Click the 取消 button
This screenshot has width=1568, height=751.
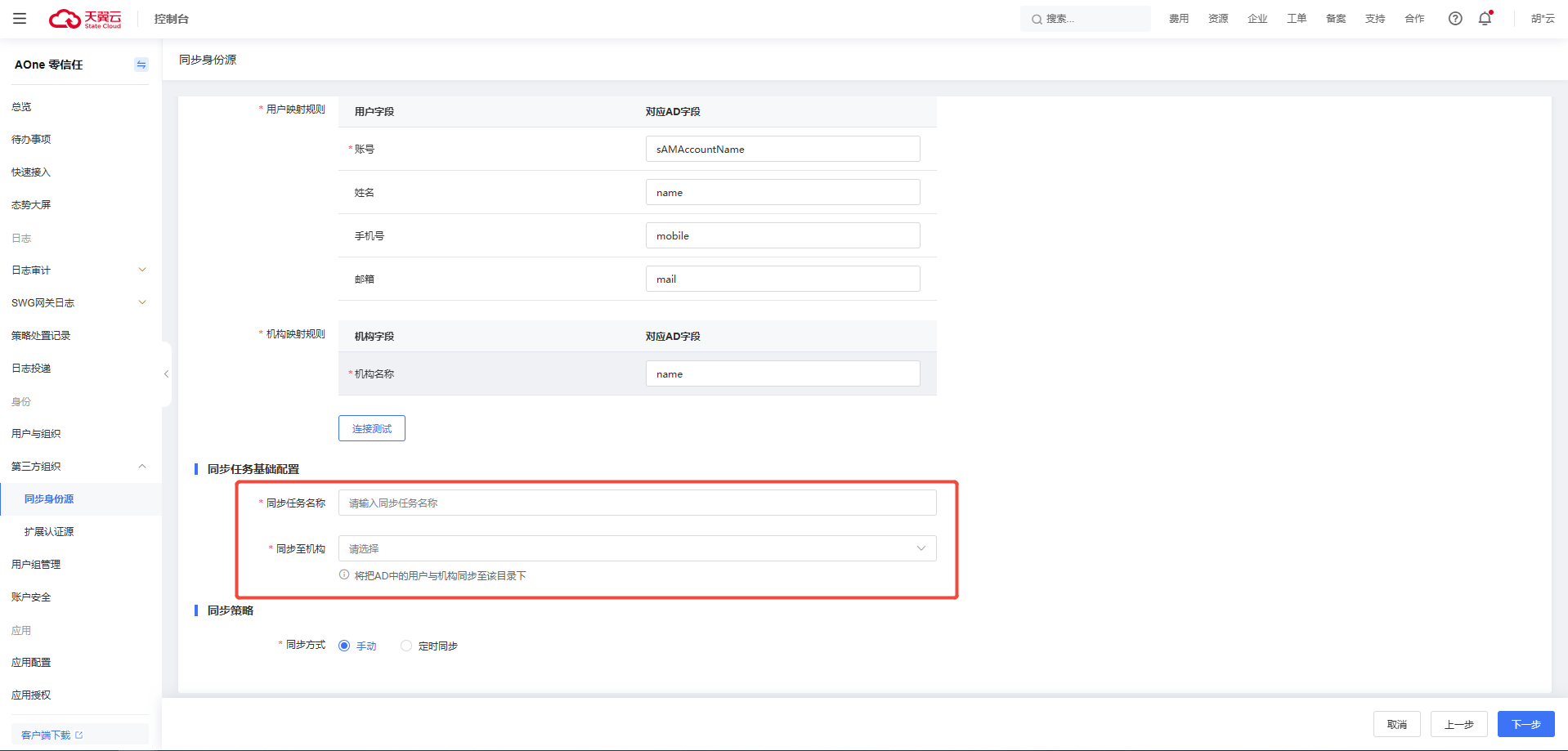[1396, 724]
